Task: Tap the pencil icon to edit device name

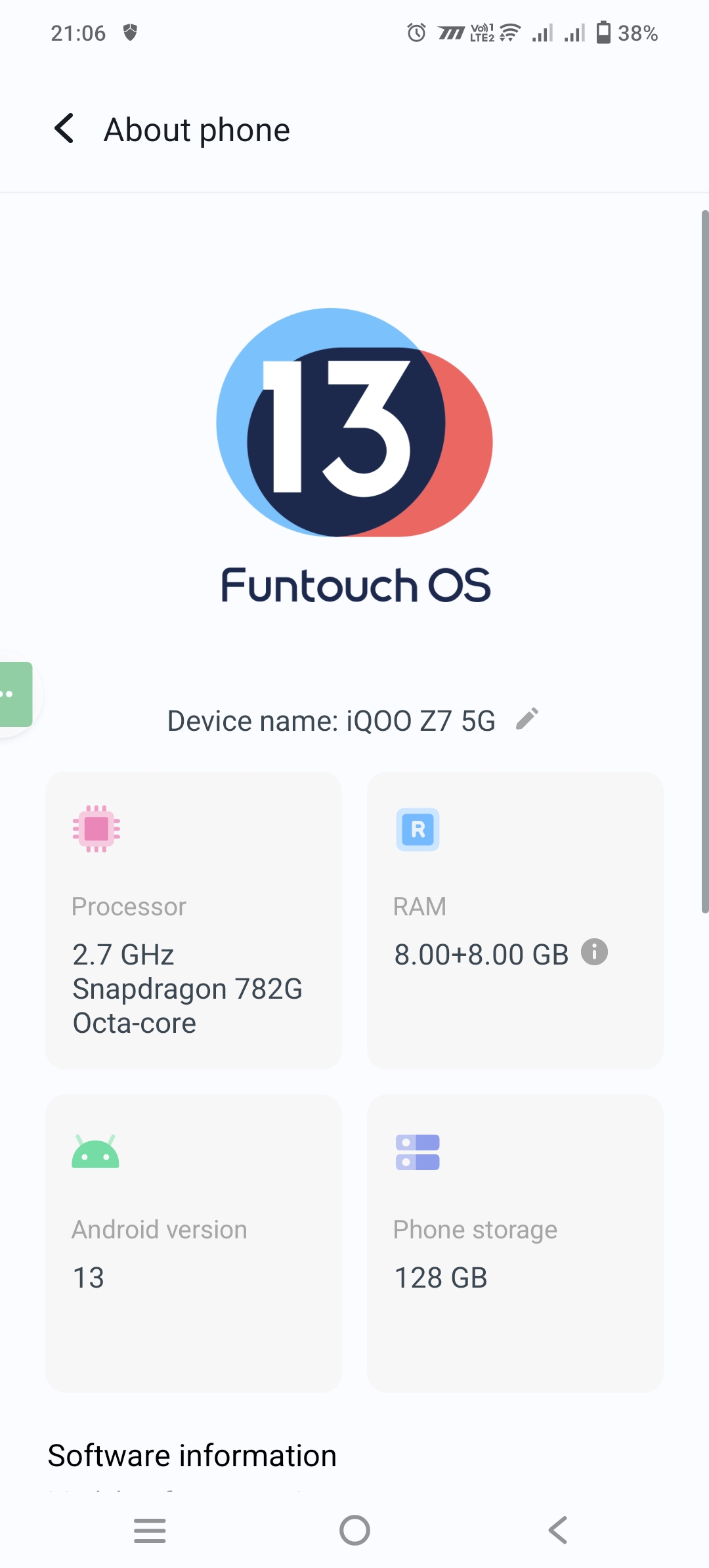Action: click(527, 719)
